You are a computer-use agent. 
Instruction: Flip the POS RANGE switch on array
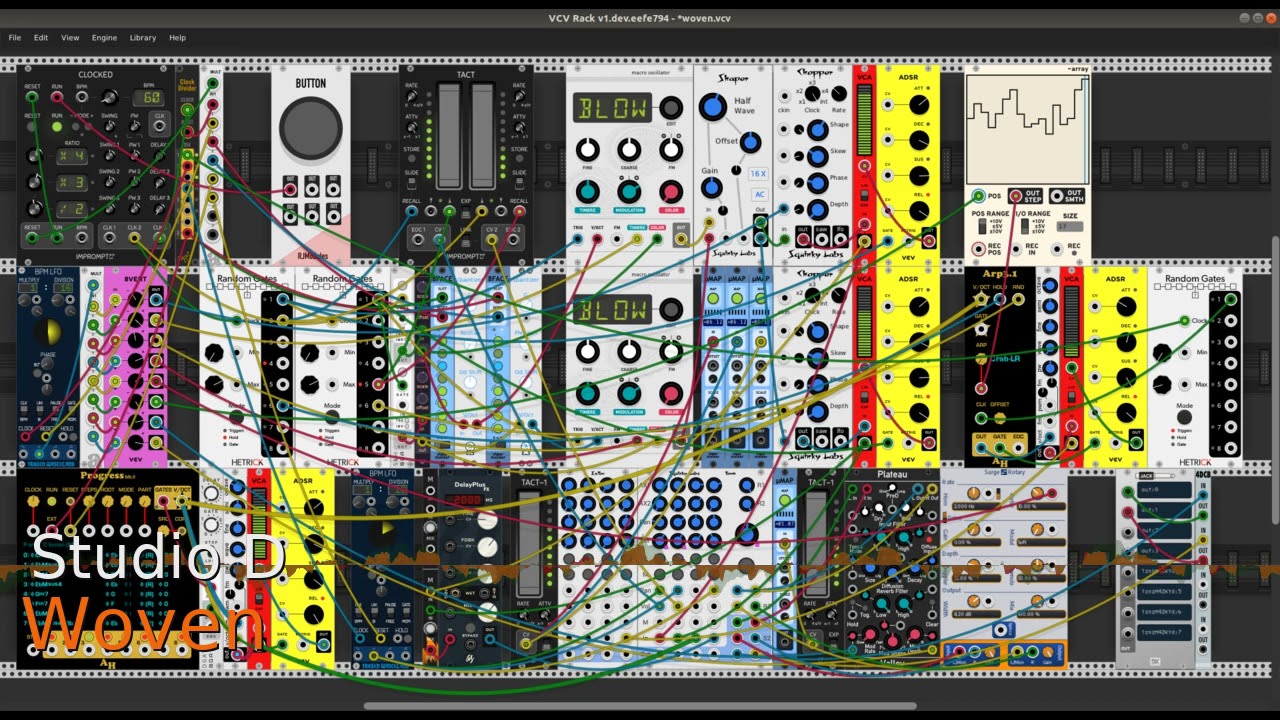tap(982, 226)
